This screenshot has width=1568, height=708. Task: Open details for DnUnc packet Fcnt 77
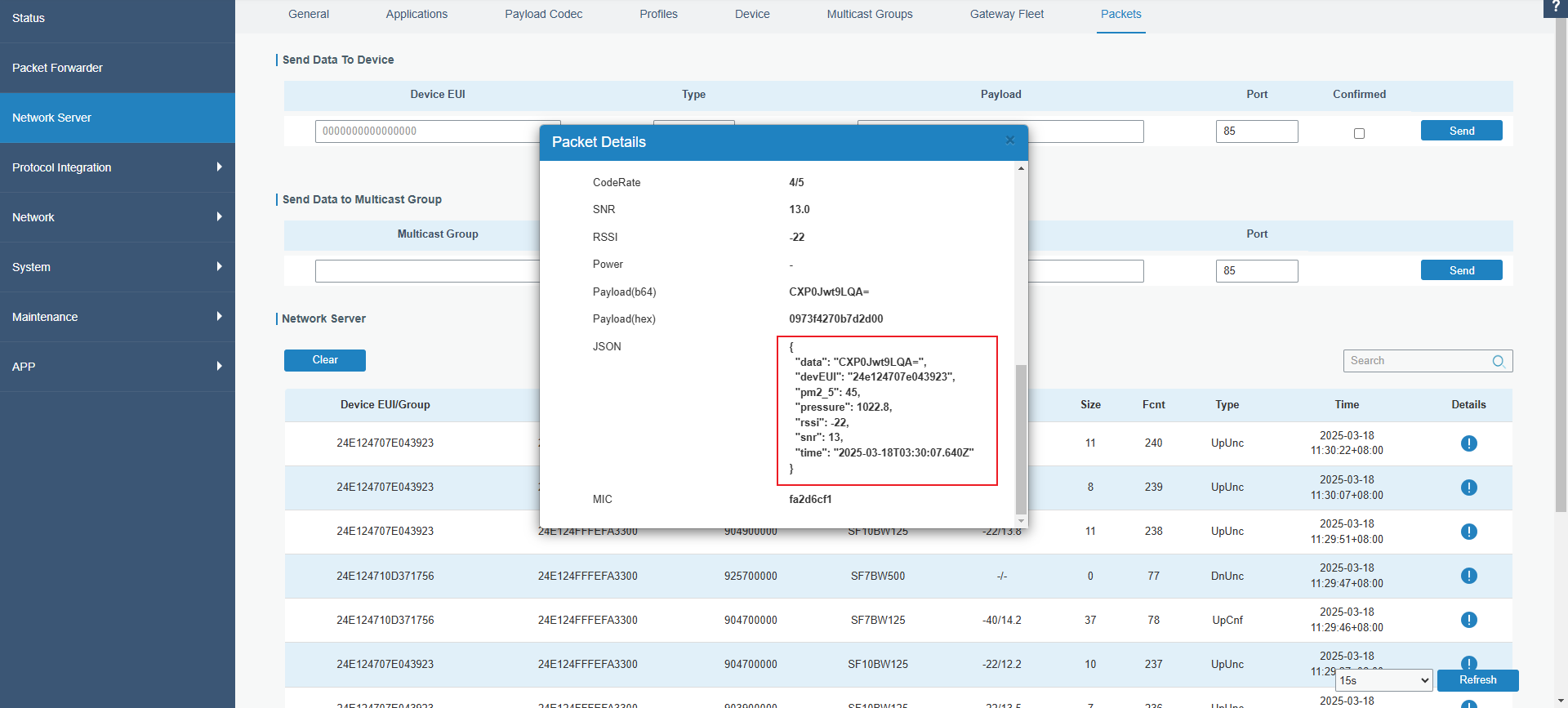1468,576
